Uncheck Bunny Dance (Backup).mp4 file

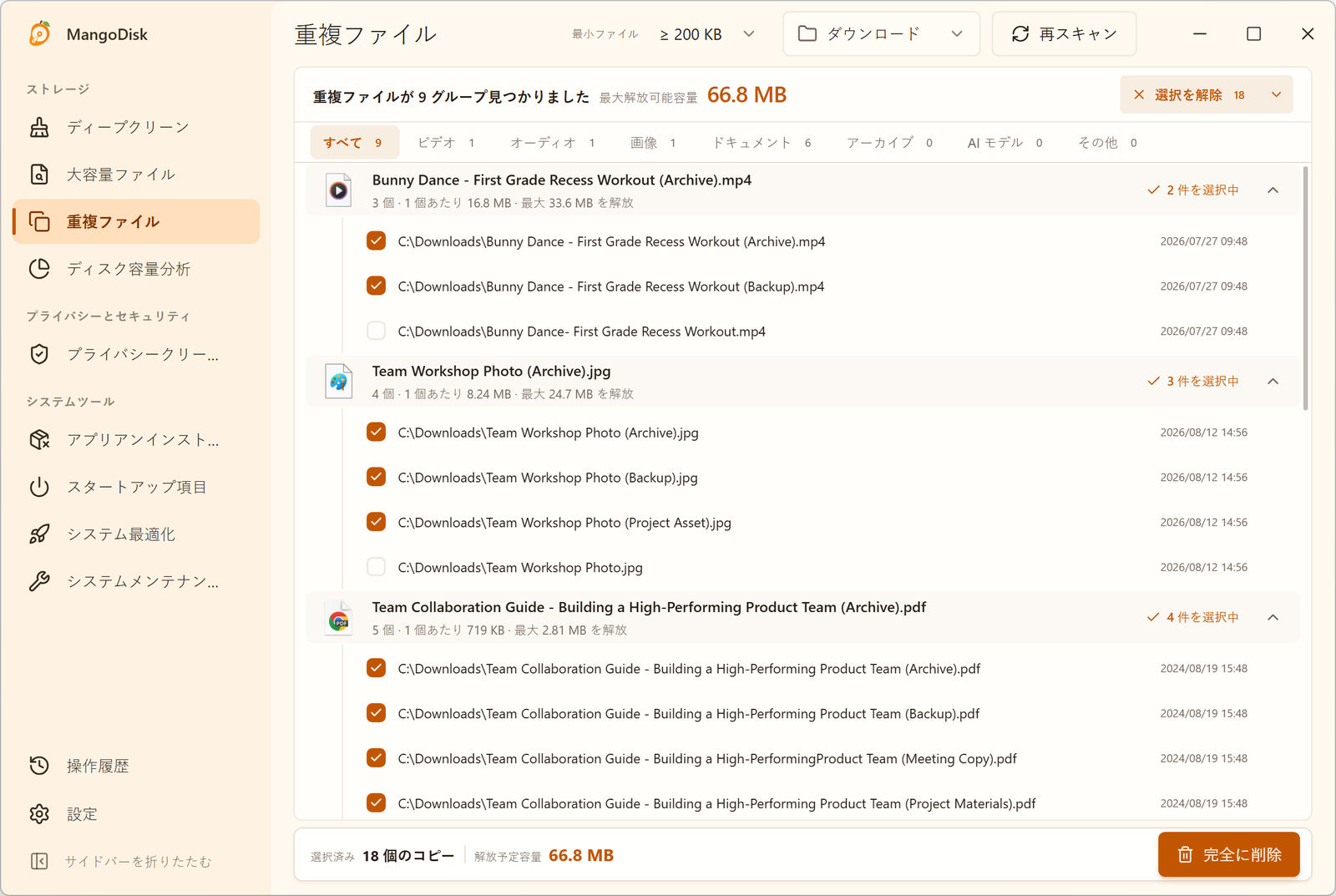377,286
